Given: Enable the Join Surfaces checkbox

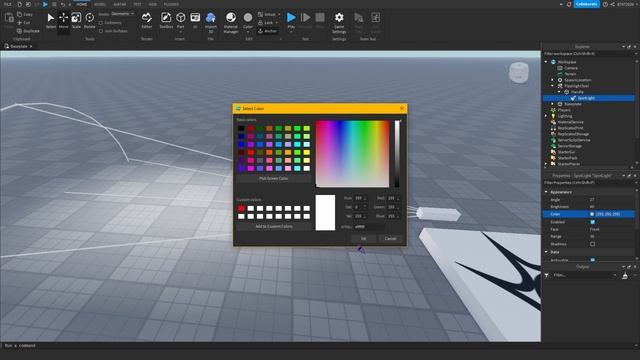Looking at the screenshot, I should [101, 31].
